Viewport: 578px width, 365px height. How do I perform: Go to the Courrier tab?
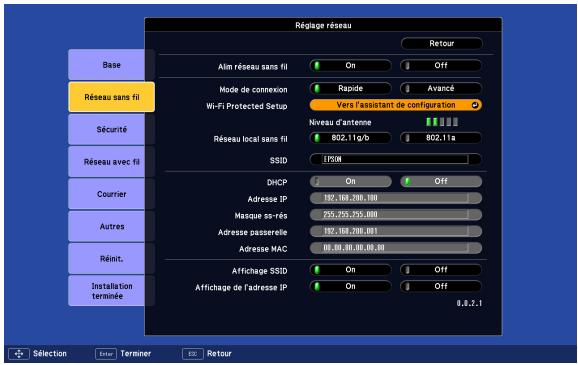(111, 194)
